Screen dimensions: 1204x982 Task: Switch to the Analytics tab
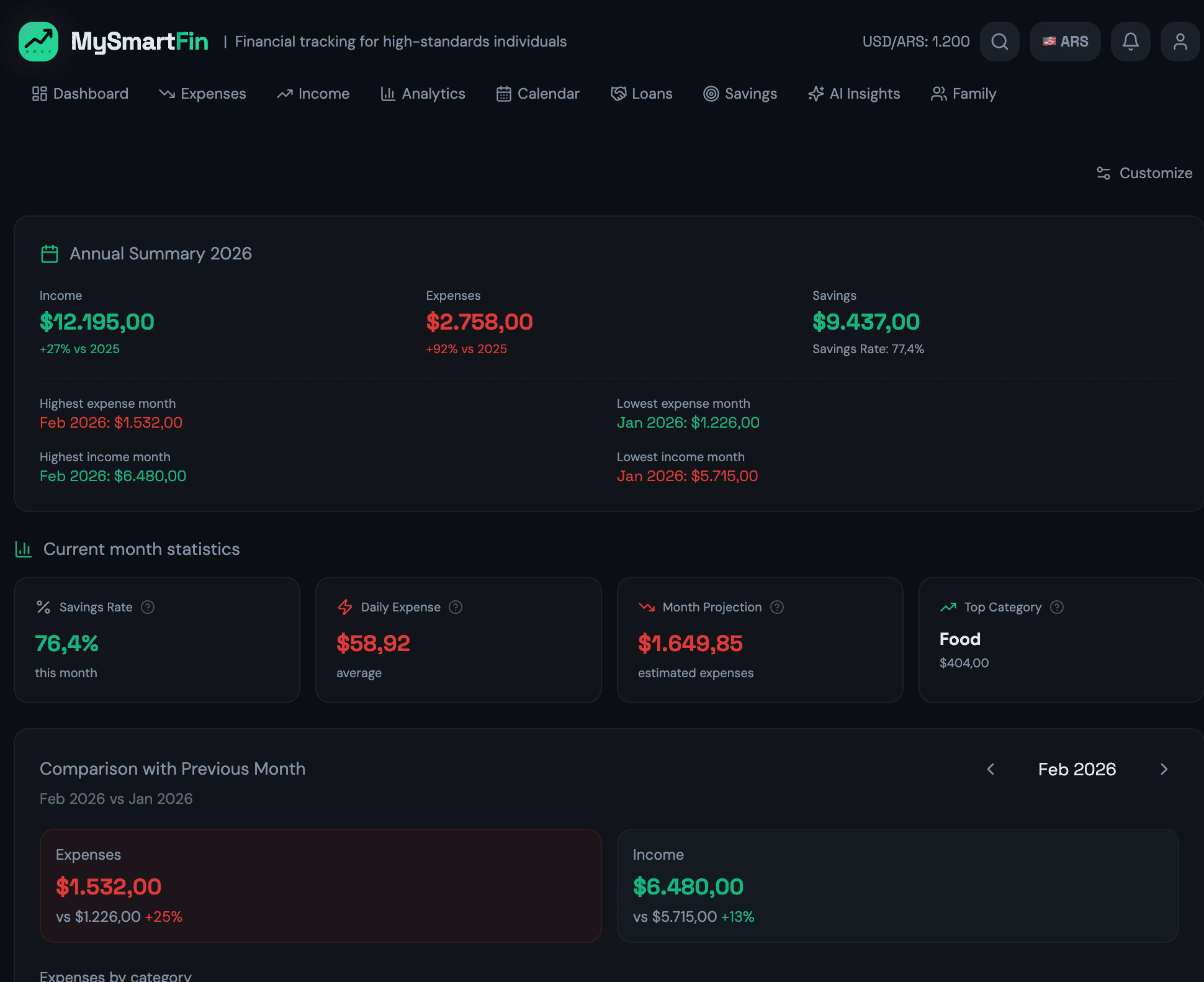coord(423,94)
